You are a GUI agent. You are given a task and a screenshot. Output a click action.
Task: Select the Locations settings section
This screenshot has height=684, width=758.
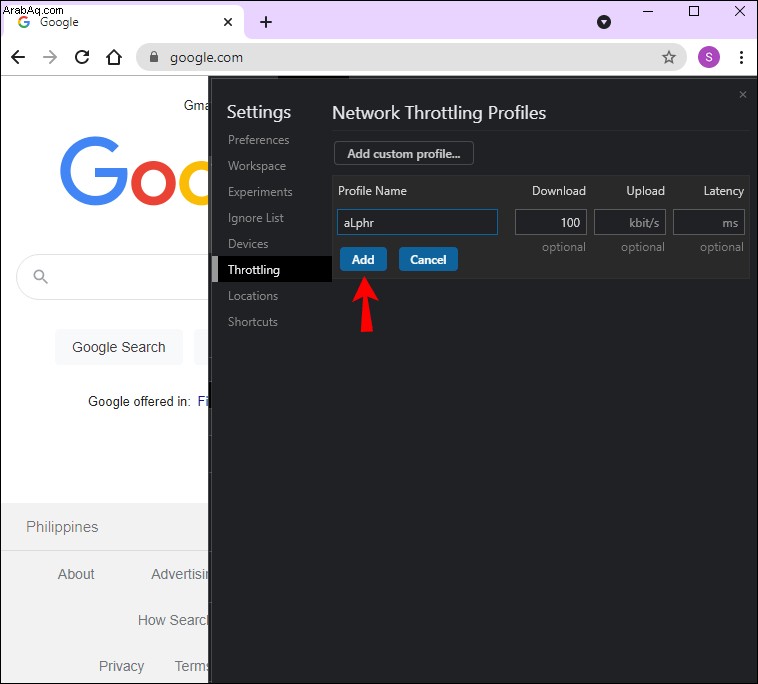point(253,296)
